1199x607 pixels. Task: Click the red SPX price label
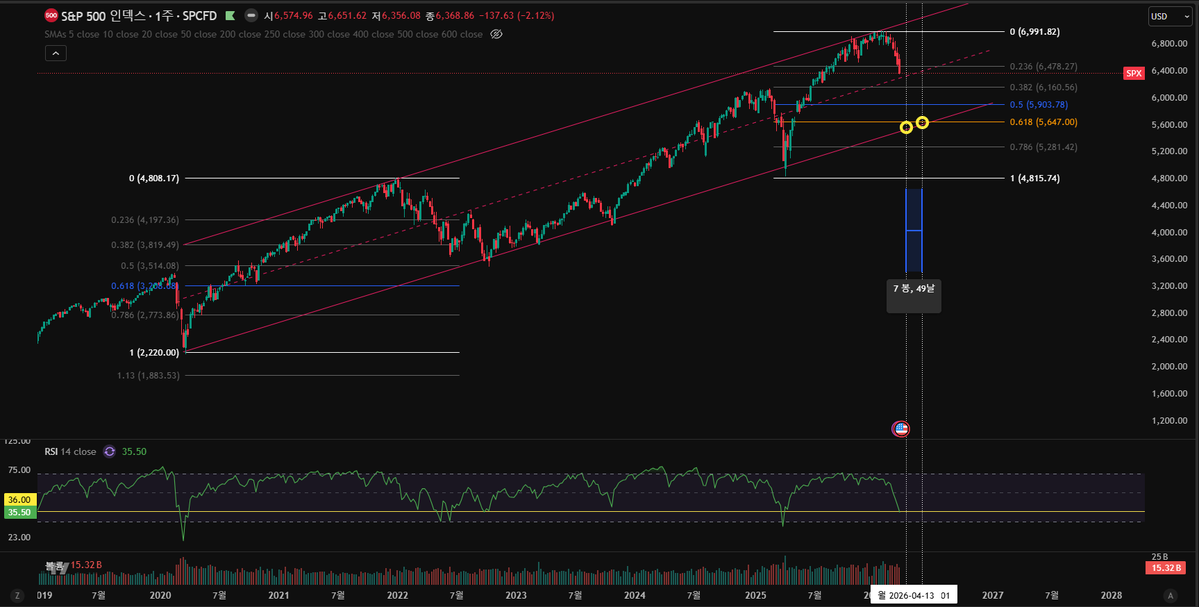click(1133, 73)
